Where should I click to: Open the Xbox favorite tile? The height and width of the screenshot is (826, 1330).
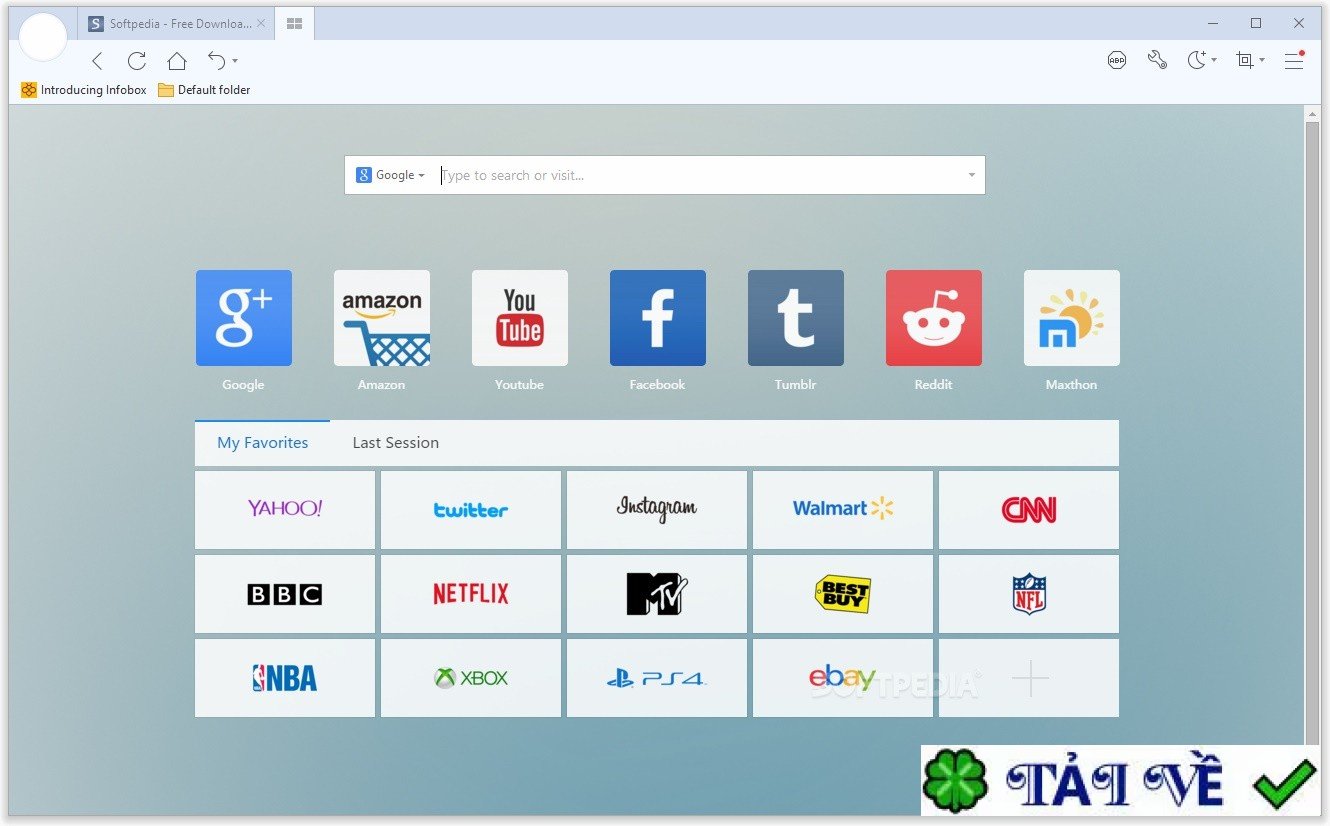471,678
